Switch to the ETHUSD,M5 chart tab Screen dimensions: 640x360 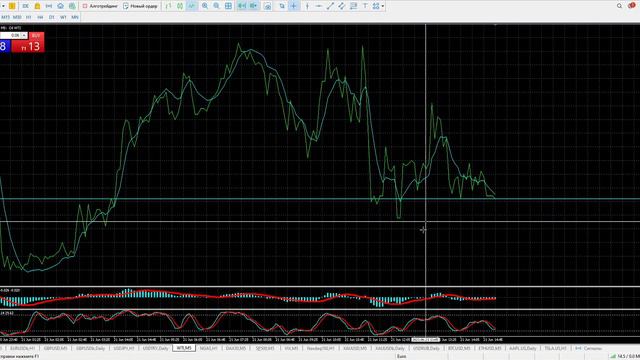coord(489,348)
